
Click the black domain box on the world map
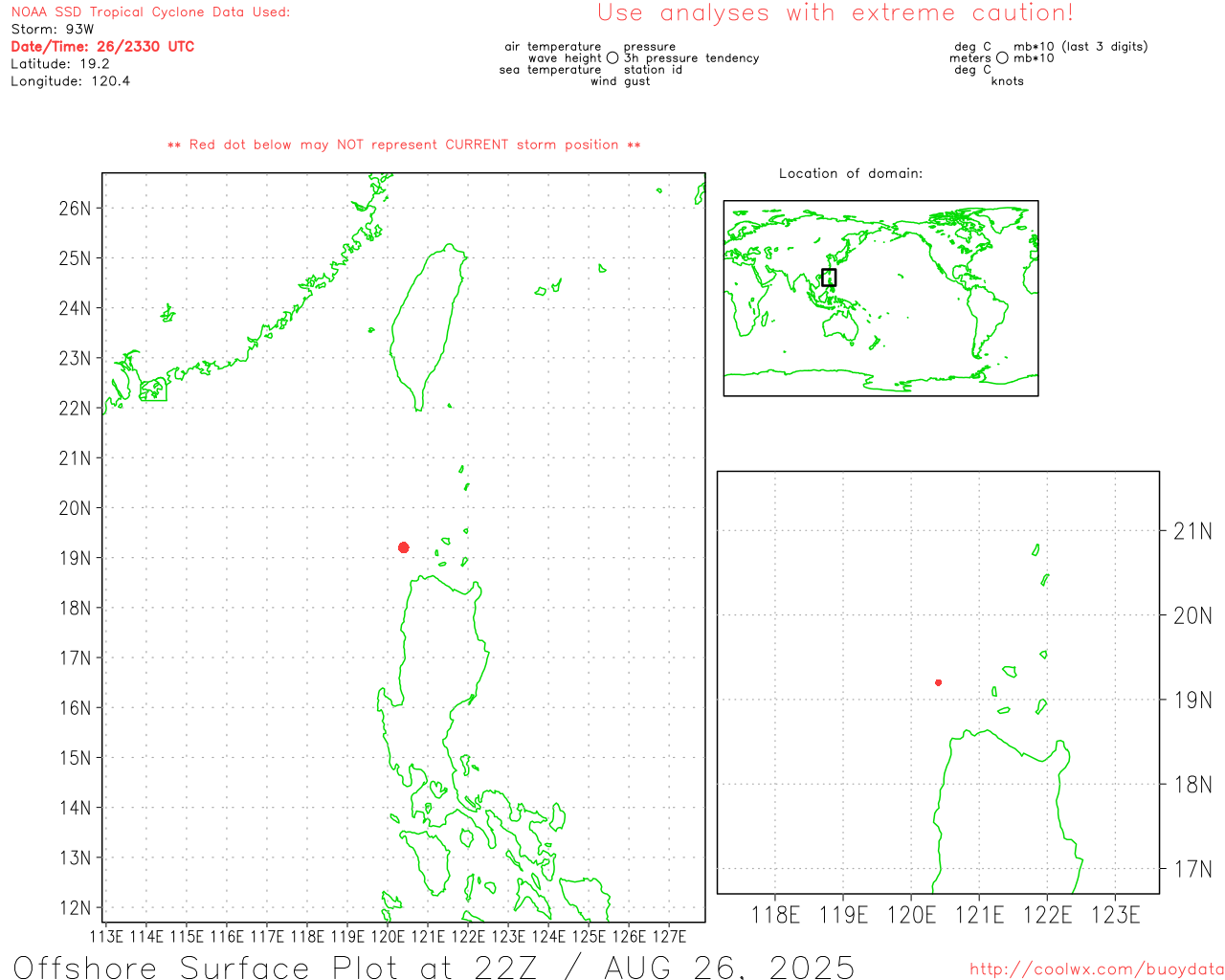[829, 278]
